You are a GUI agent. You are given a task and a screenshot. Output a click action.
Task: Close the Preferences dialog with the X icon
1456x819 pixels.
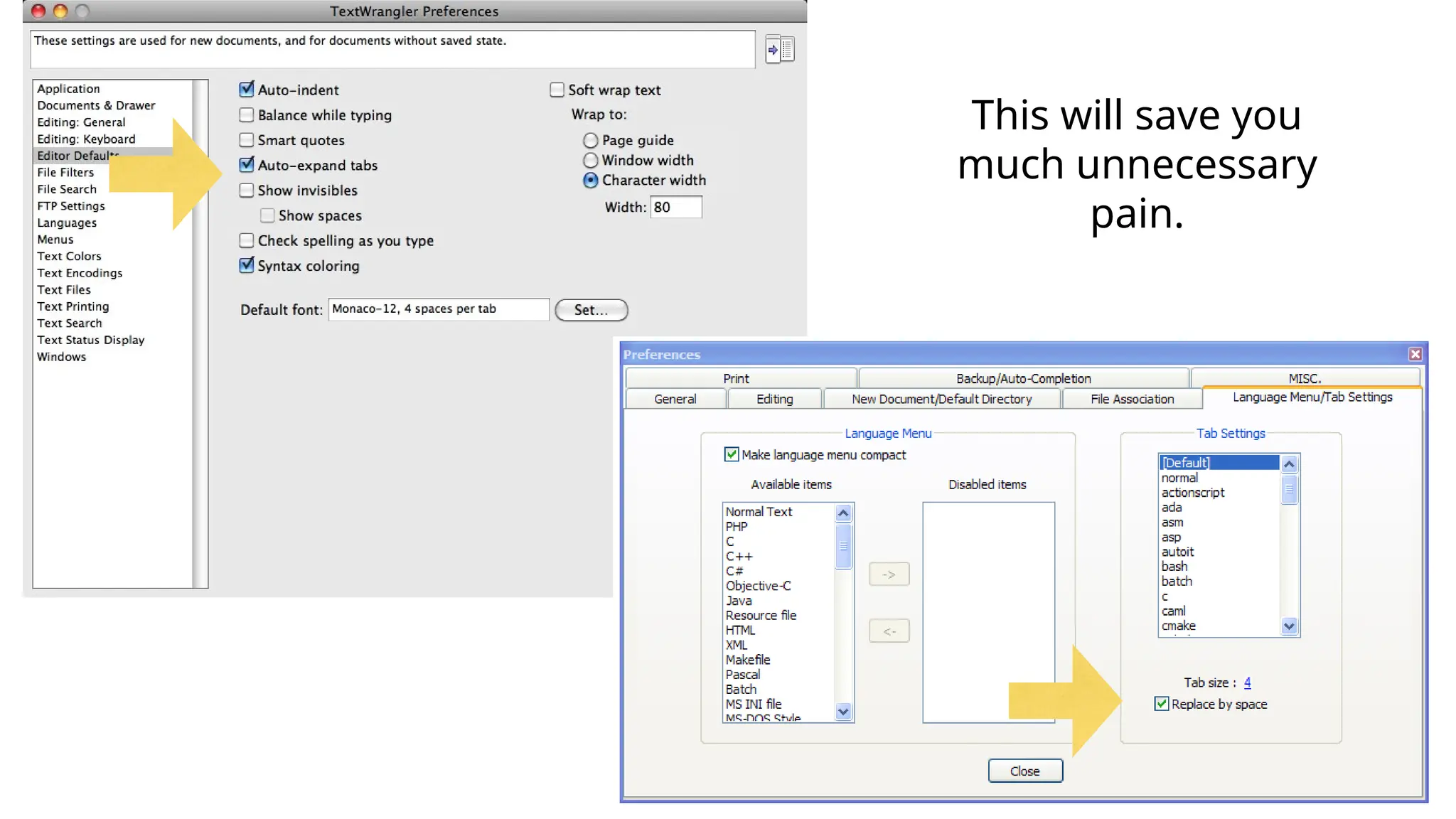click(x=1415, y=354)
